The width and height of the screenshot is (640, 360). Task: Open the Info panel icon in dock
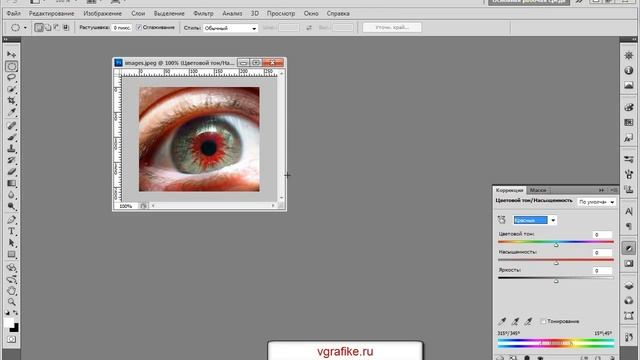tap(629, 70)
